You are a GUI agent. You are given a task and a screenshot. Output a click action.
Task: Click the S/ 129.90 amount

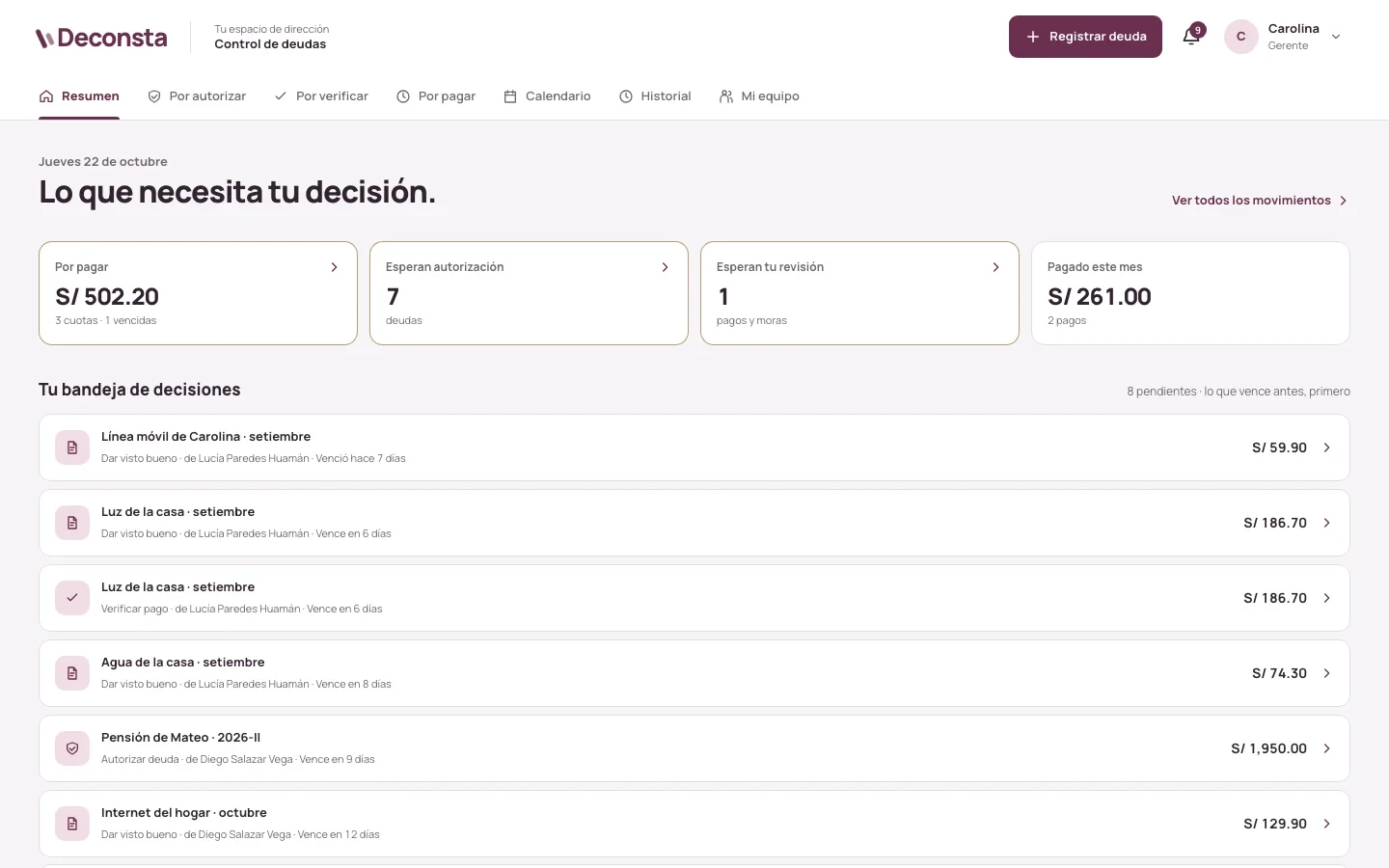(1275, 824)
